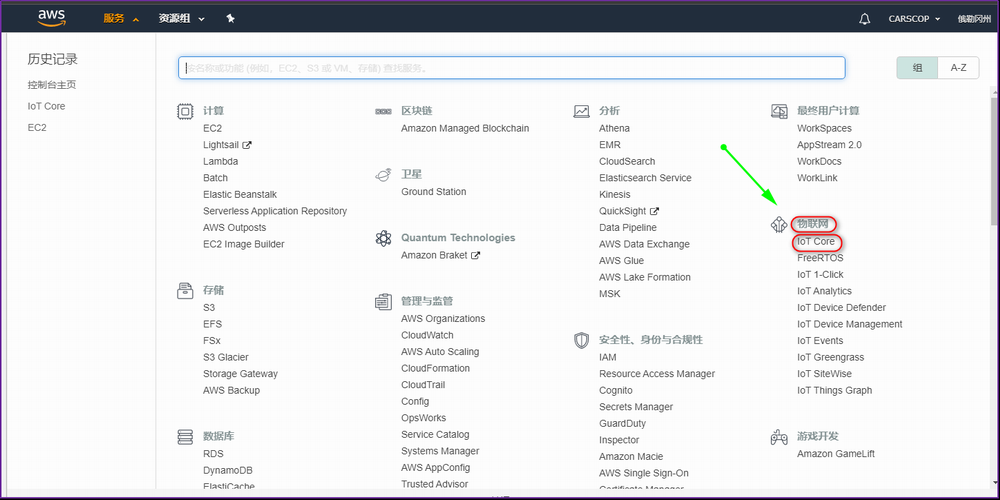Open 控制台主页 from history
The height and width of the screenshot is (500, 1000).
52,85
